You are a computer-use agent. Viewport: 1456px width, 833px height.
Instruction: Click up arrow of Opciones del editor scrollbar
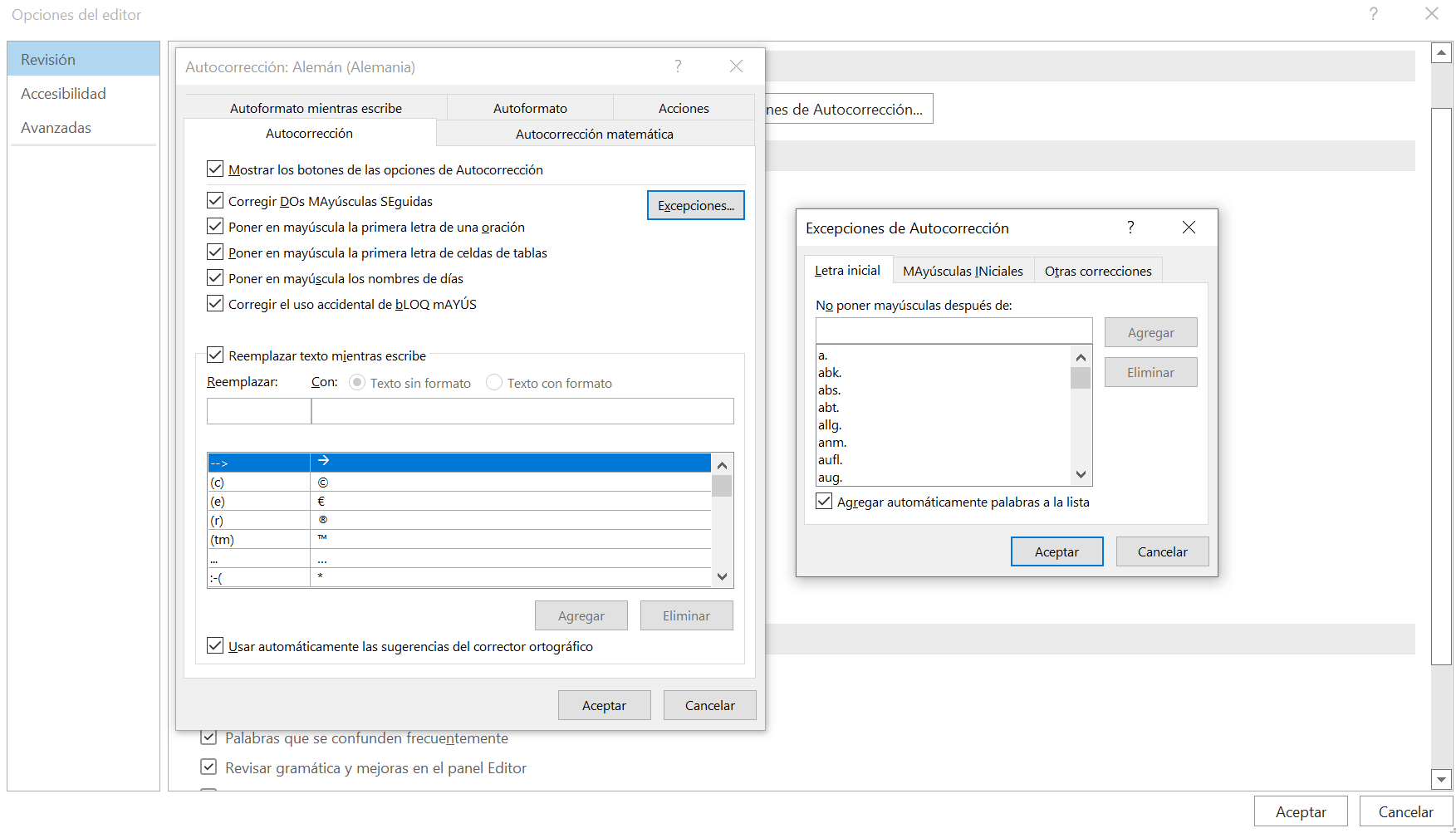coord(1441,53)
